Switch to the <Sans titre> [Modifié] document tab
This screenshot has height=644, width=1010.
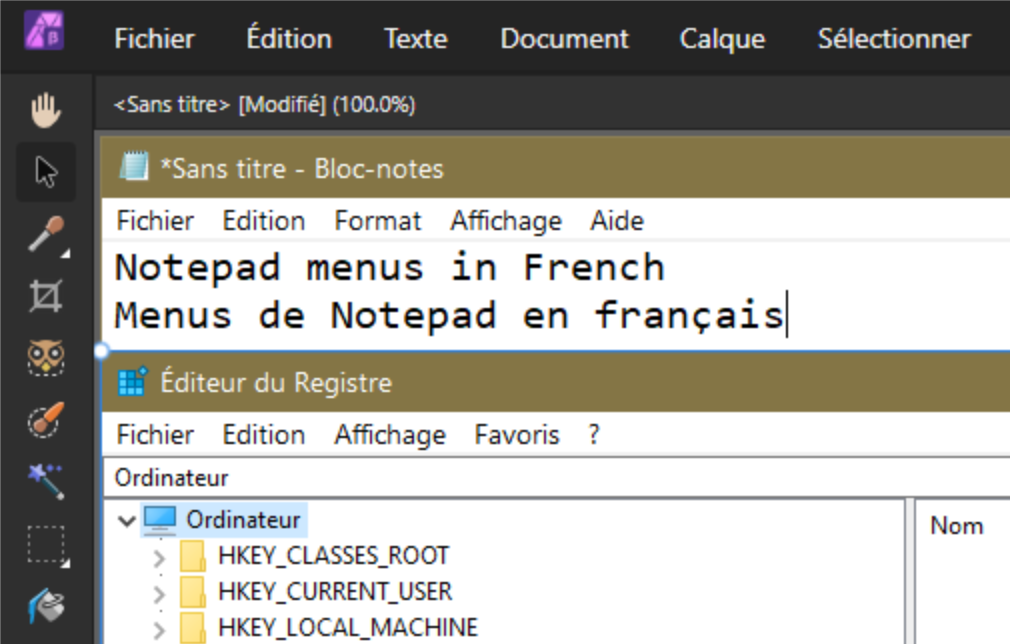coord(265,104)
